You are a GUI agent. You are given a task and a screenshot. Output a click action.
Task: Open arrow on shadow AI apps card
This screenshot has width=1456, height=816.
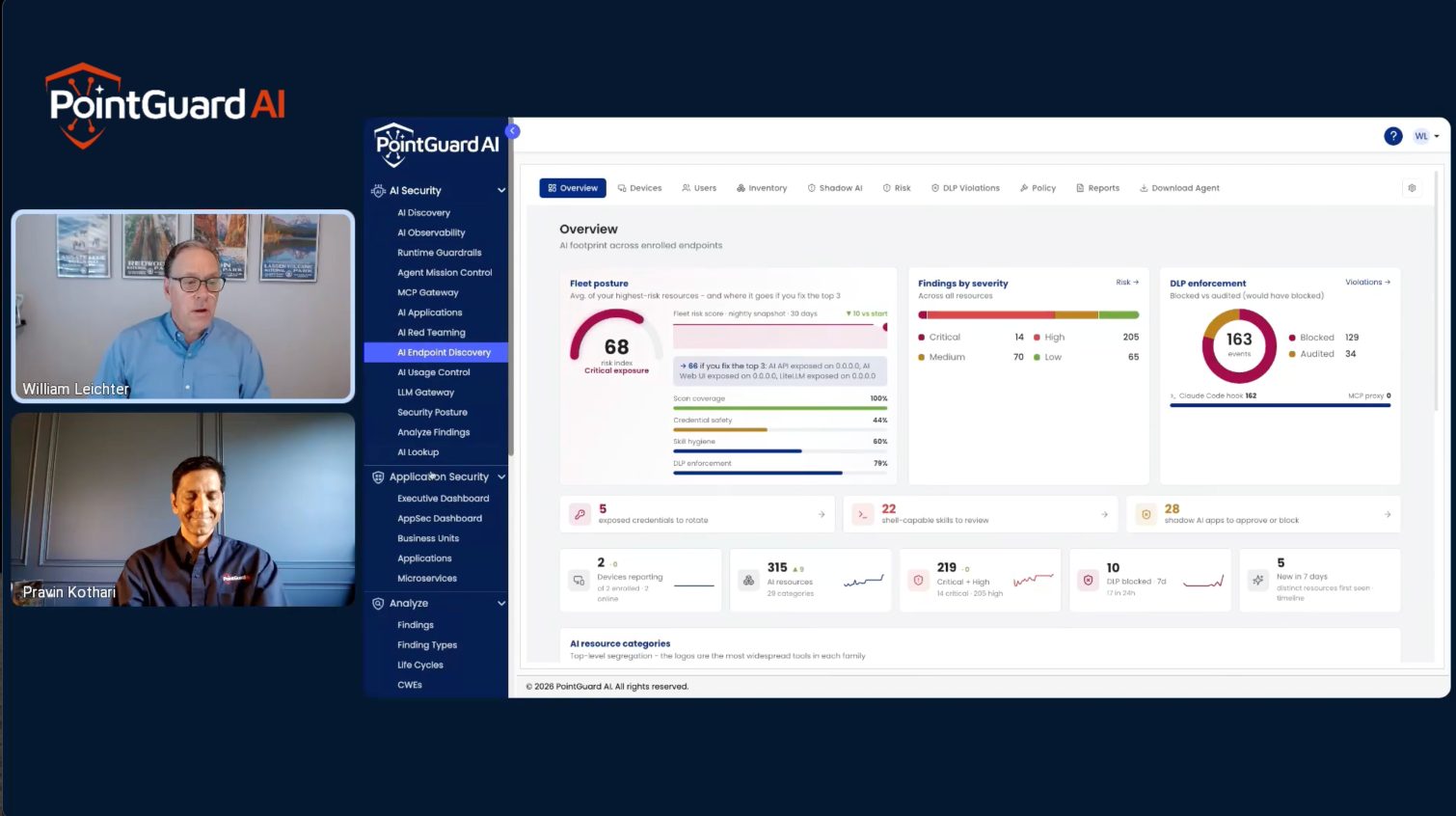point(1388,514)
